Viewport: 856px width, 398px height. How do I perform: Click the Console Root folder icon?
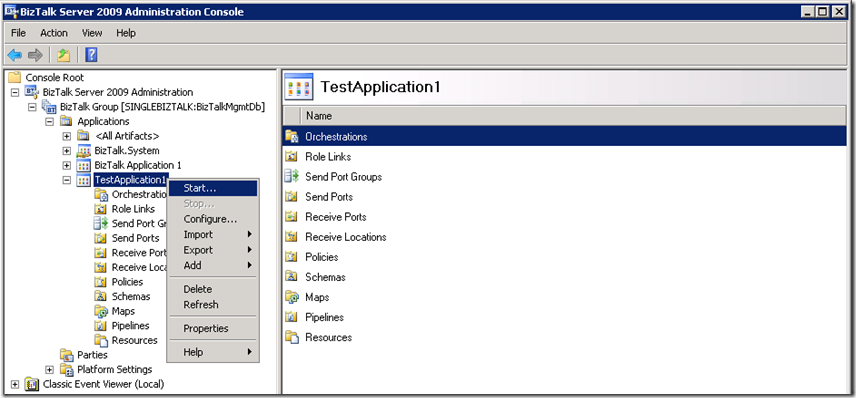[15, 78]
